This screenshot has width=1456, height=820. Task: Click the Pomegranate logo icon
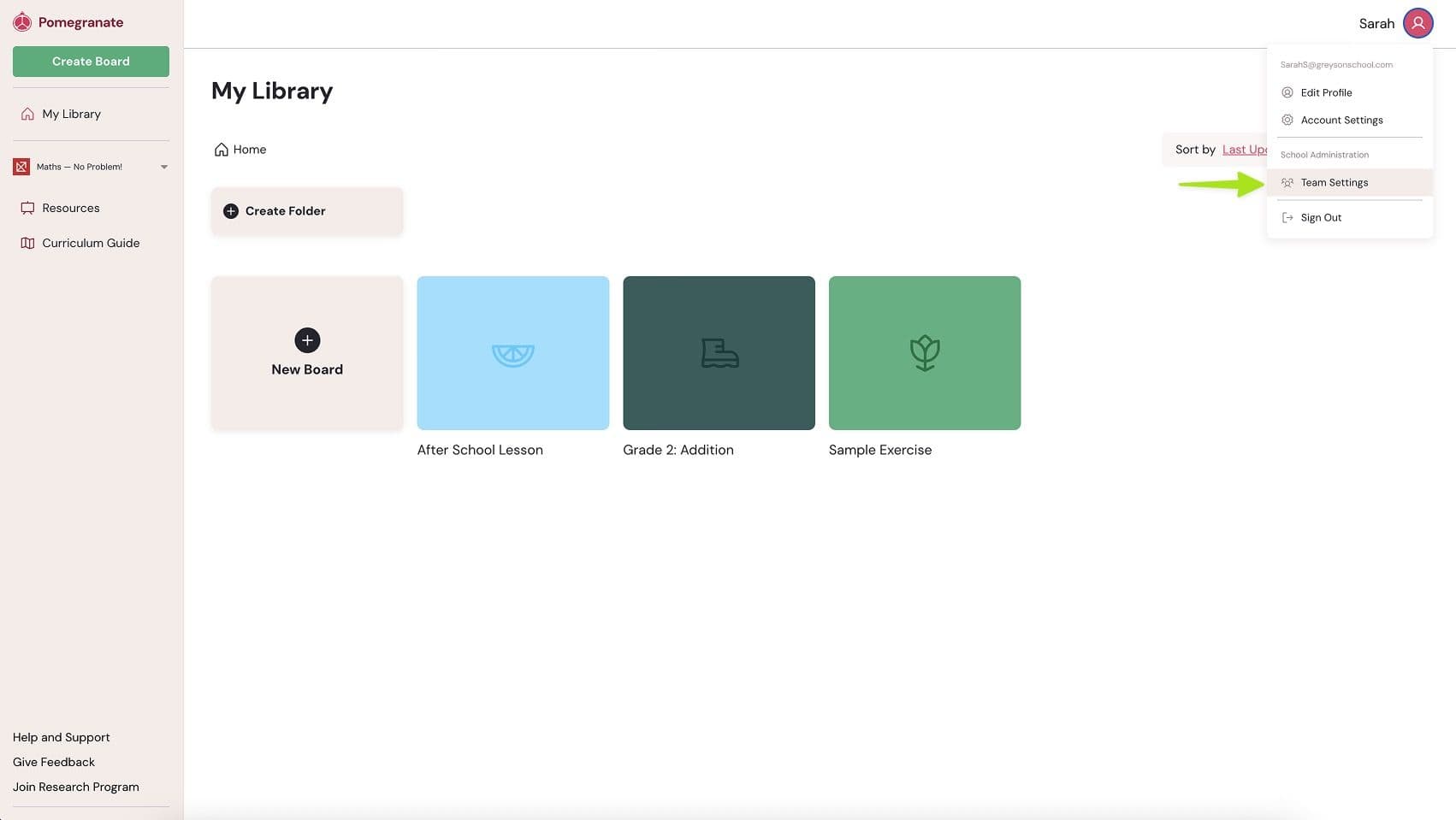22,22
